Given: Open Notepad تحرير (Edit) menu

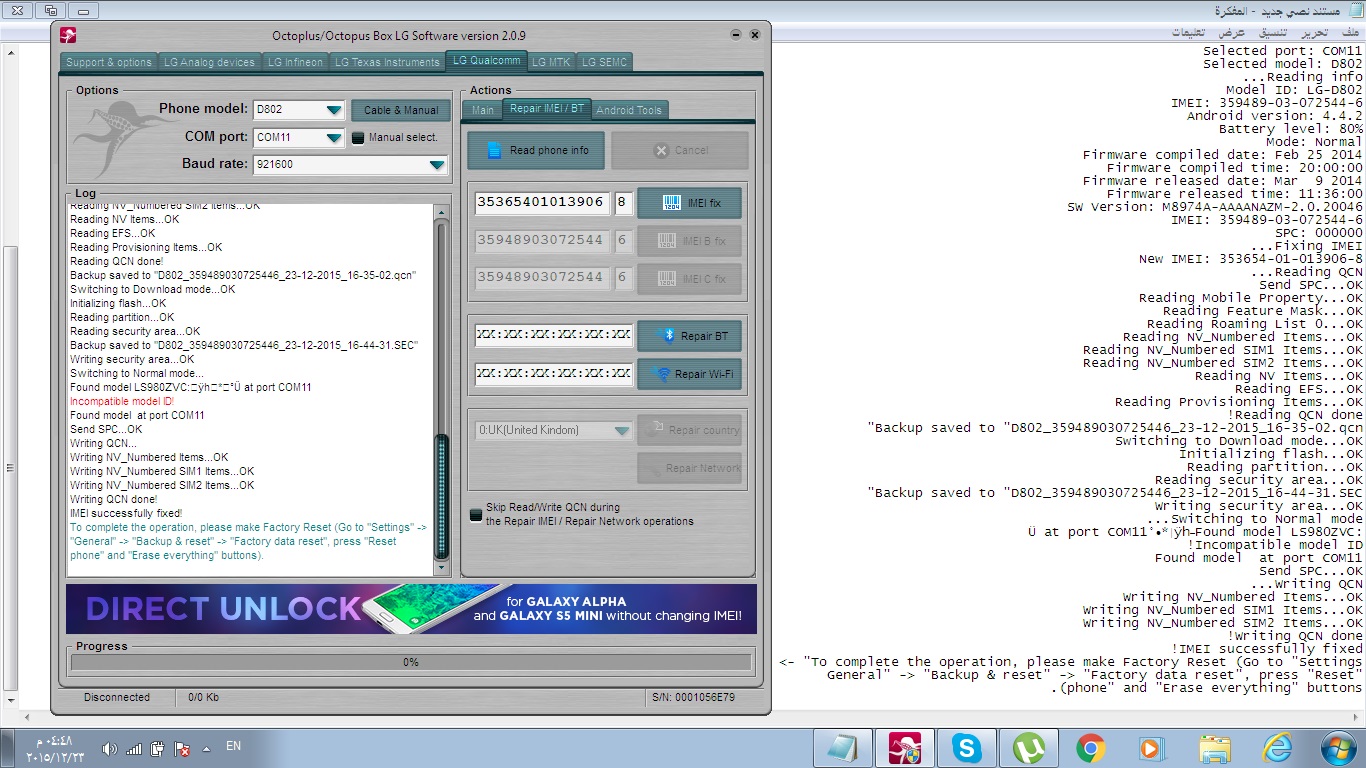Looking at the screenshot, I should [1313, 33].
